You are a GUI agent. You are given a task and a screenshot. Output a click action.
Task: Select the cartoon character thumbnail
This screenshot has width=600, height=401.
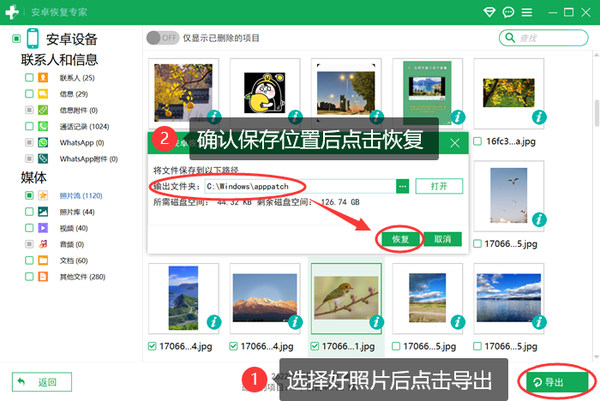point(265,93)
